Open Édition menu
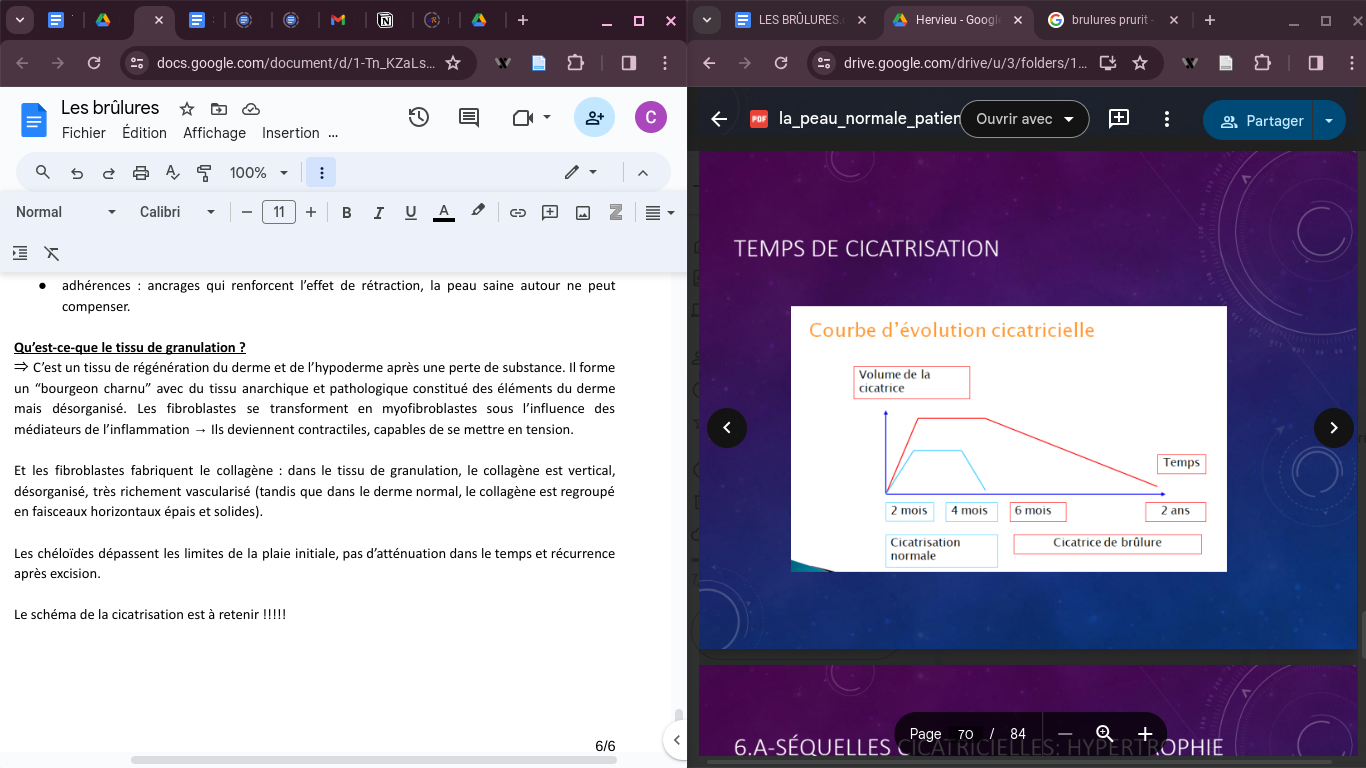The width and height of the screenshot is (1366, 768). click(x=144, y=133)
